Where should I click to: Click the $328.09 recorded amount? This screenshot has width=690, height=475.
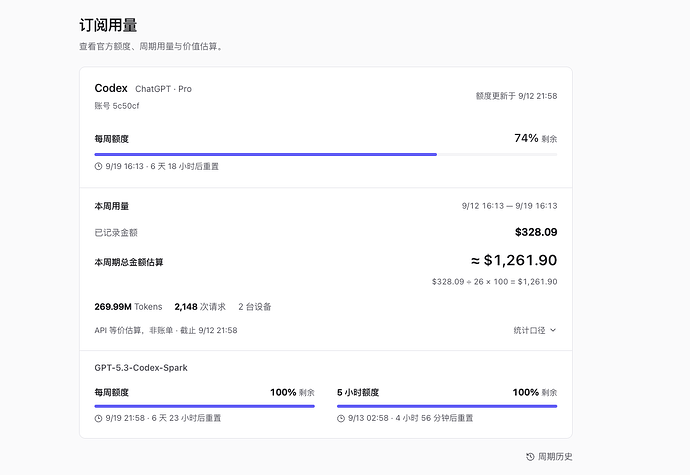(x=536, y=232)
